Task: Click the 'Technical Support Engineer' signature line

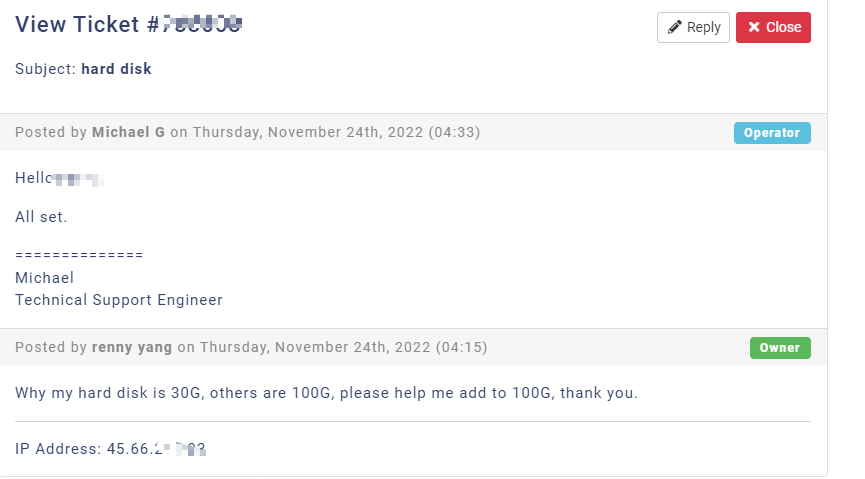Action: click(x=119, y=300)
